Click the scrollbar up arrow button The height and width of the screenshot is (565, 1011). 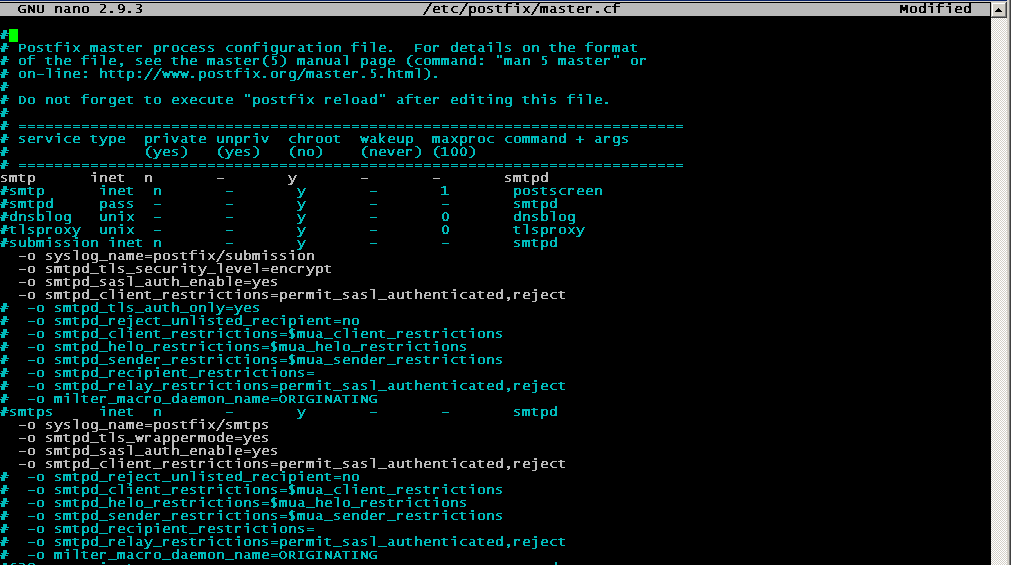[1001, 9]
